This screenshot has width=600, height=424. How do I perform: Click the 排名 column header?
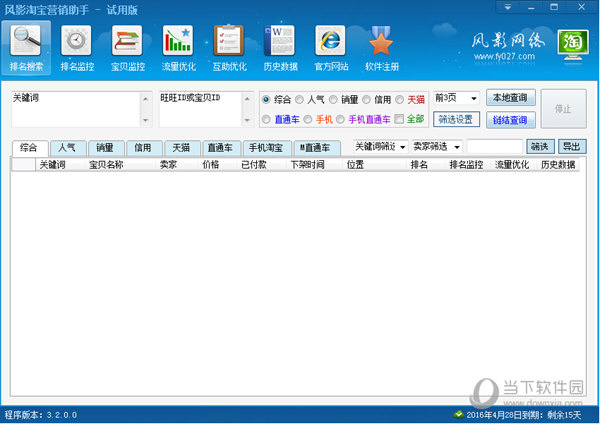(425, 165)
